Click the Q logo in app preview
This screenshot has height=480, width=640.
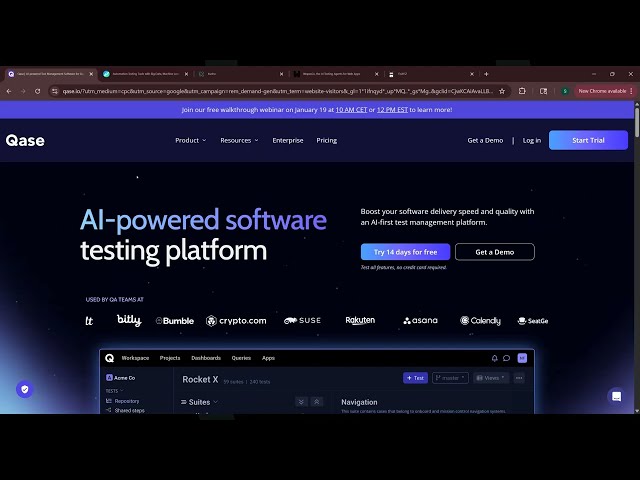point(109,358)
